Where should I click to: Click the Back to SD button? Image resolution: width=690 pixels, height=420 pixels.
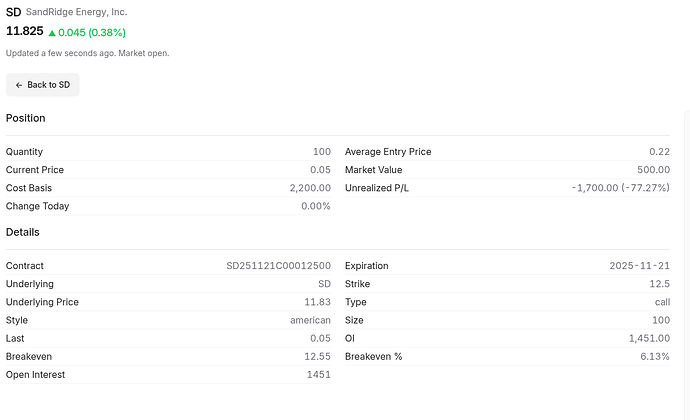[43, 85]
